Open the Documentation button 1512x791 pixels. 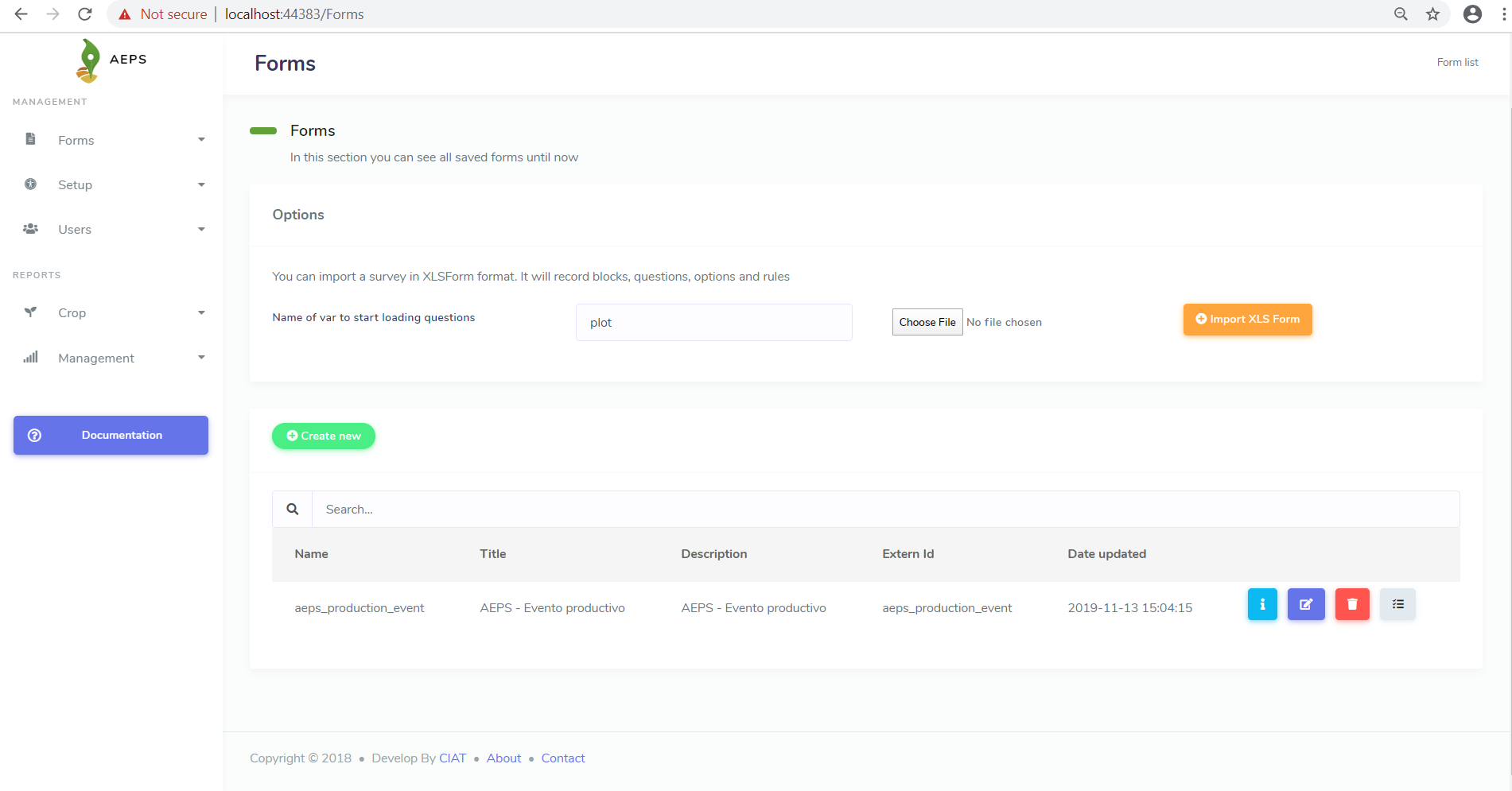pyautogui.click(x=111, y=435)
